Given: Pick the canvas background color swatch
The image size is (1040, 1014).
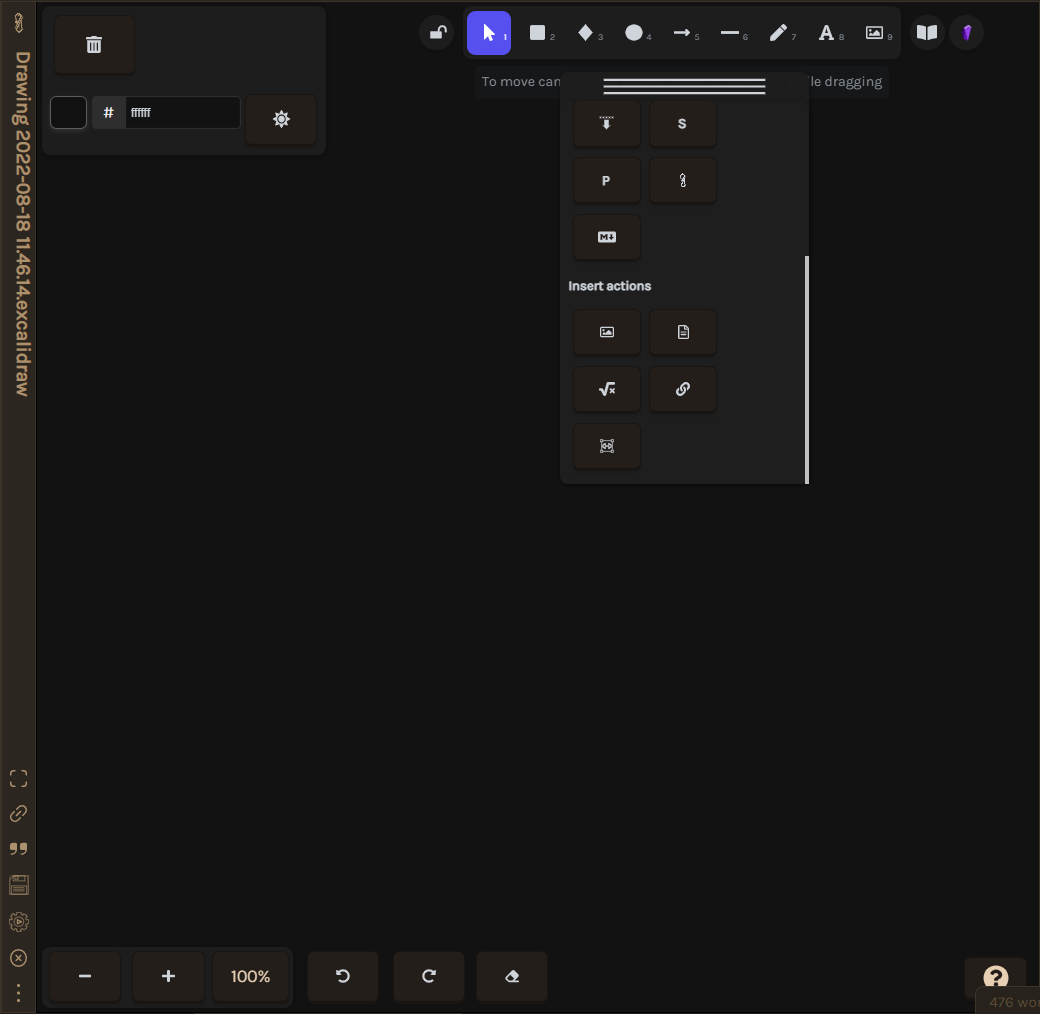Looking at the screenshot, I should [68, 112].
